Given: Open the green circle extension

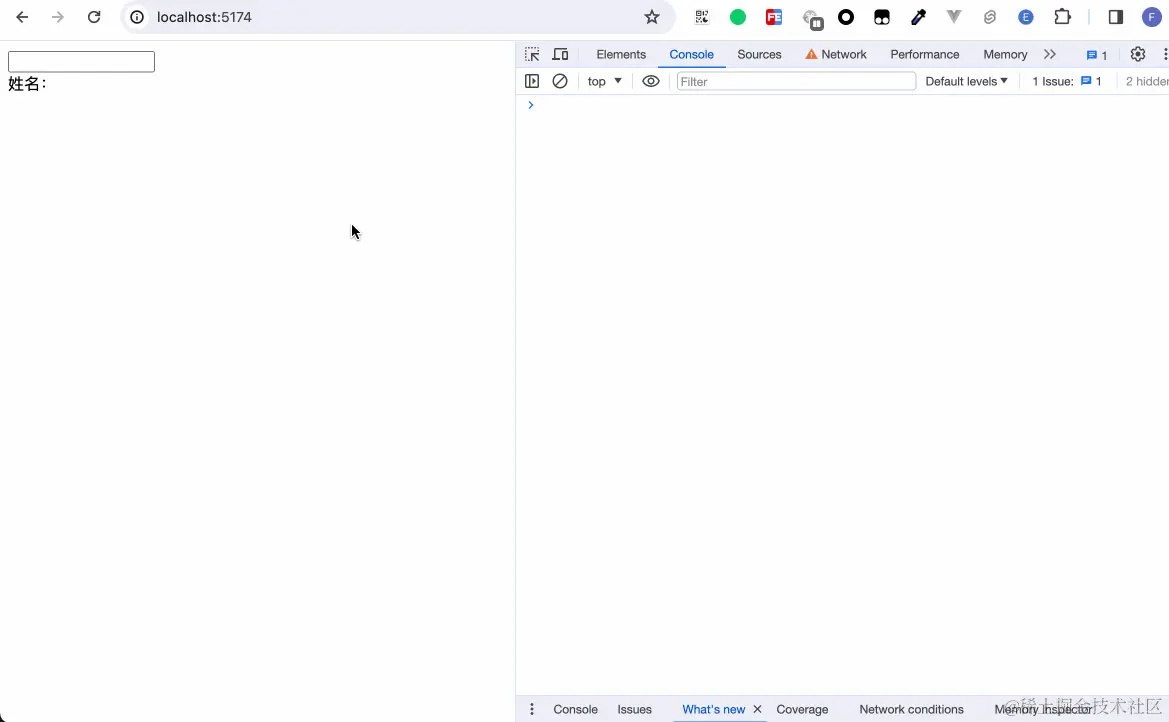Looking at the screenshot, I should [x=738, y=17].
